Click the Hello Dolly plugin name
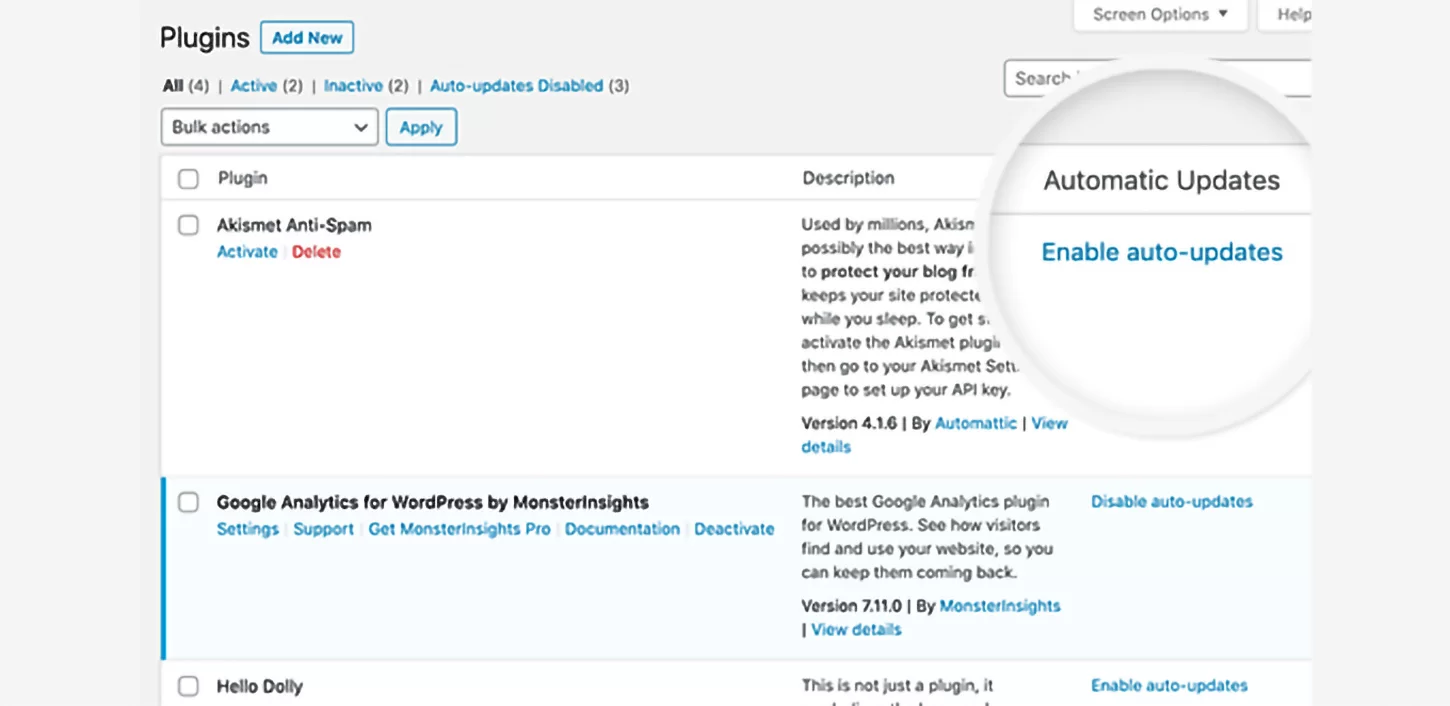1450x706 pixels. 260,687
